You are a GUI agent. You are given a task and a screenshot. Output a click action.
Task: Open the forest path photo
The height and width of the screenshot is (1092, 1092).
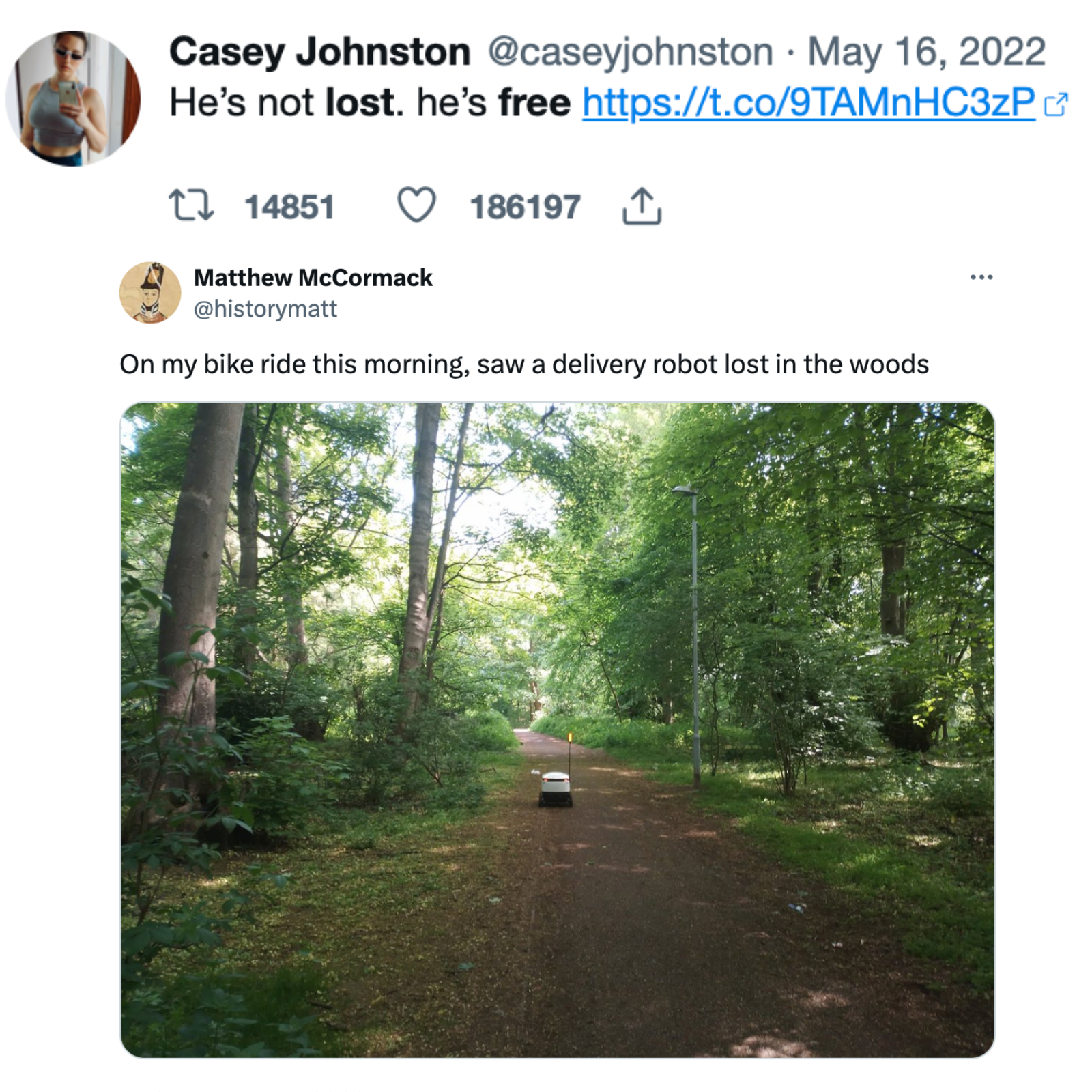[557, 730]
